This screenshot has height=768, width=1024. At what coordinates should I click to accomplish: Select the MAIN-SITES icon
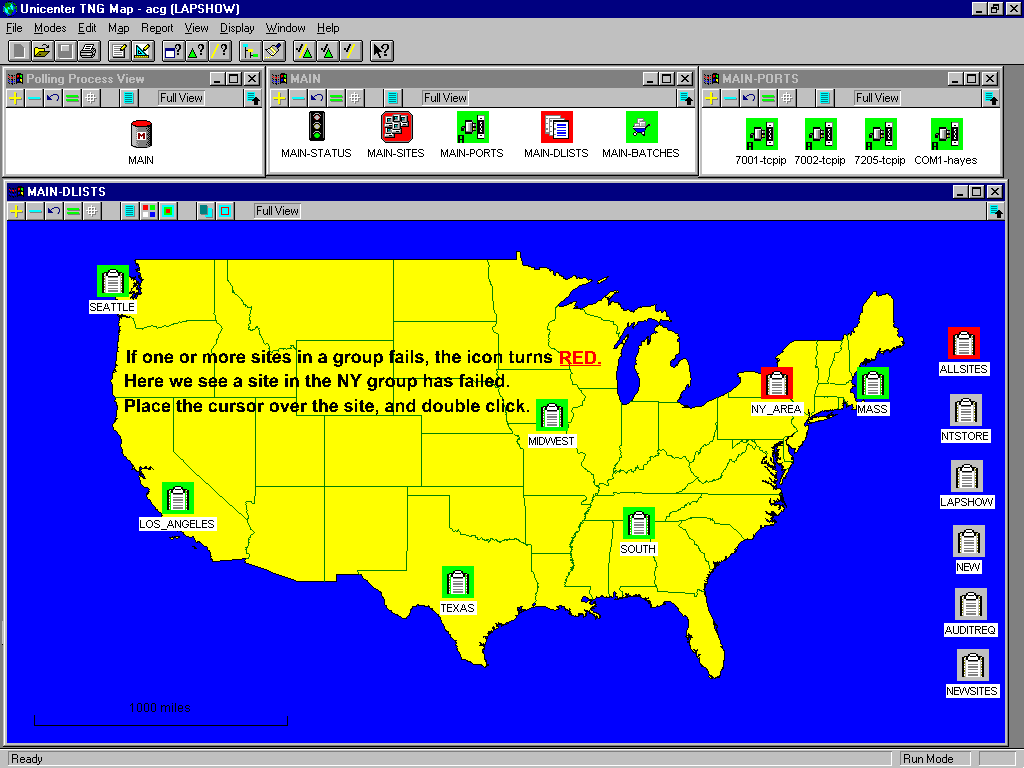(396, 127)
